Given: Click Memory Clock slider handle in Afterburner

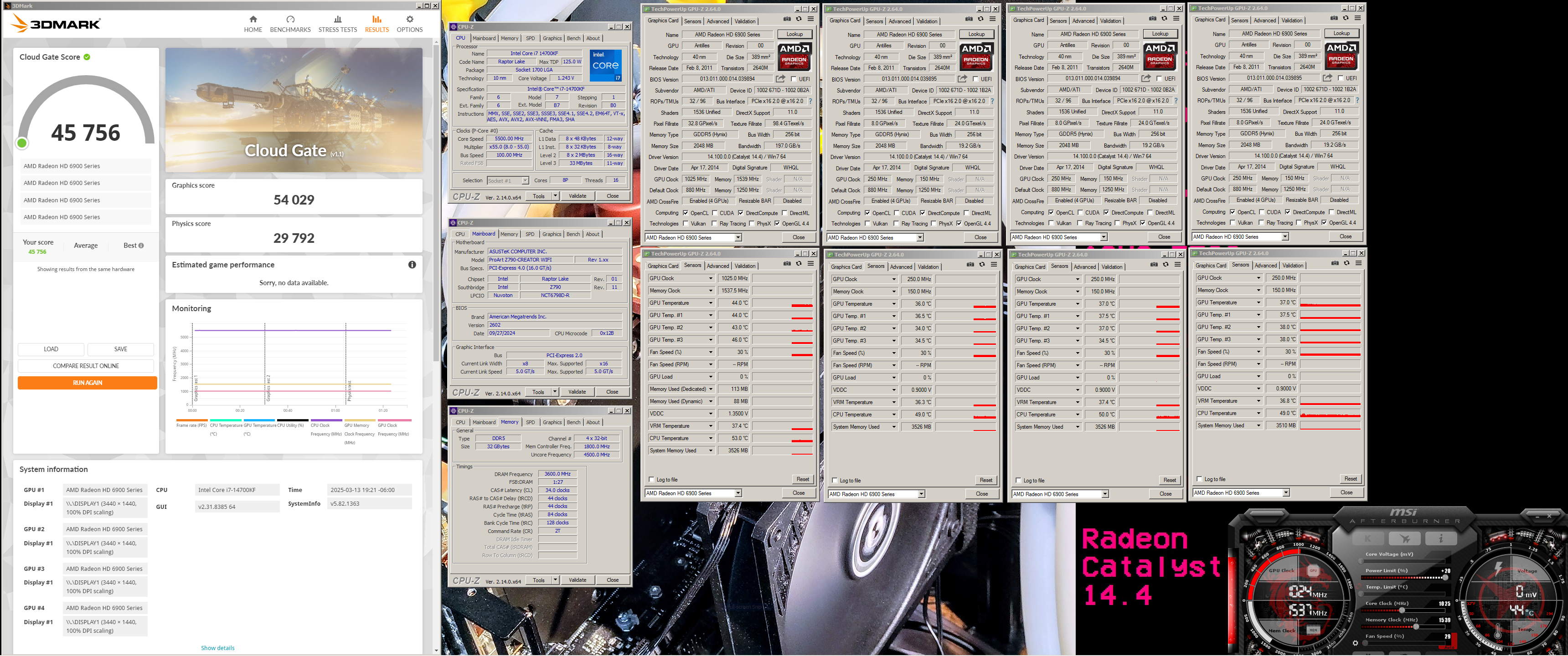Looking at the screenshot, I should point(1416,626).
